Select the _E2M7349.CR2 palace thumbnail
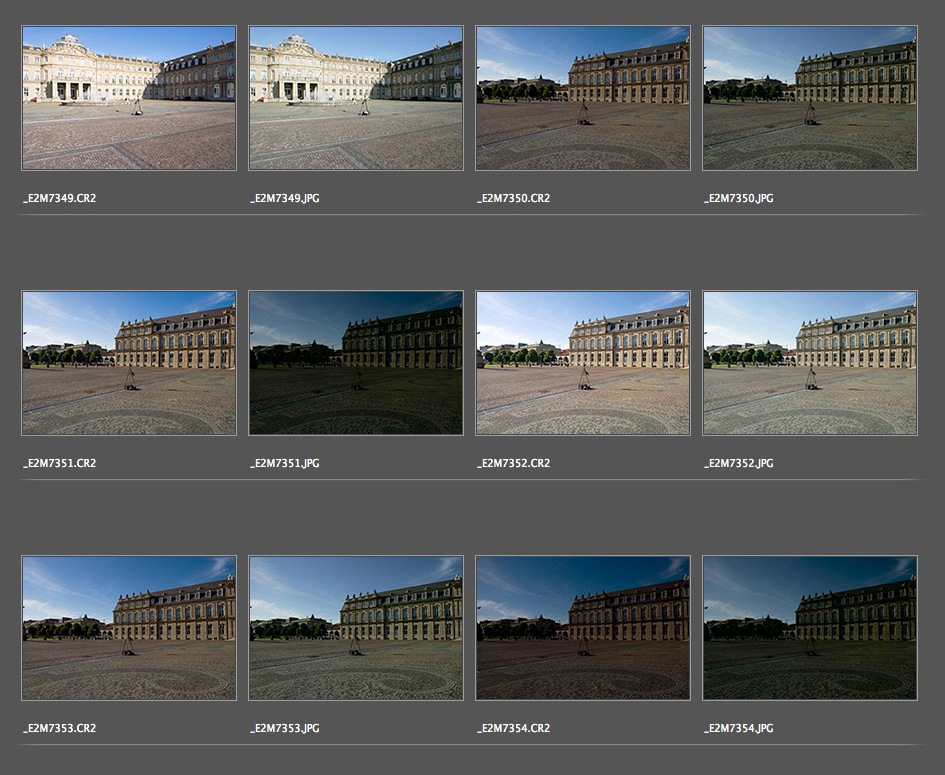 tap(129, 98)
